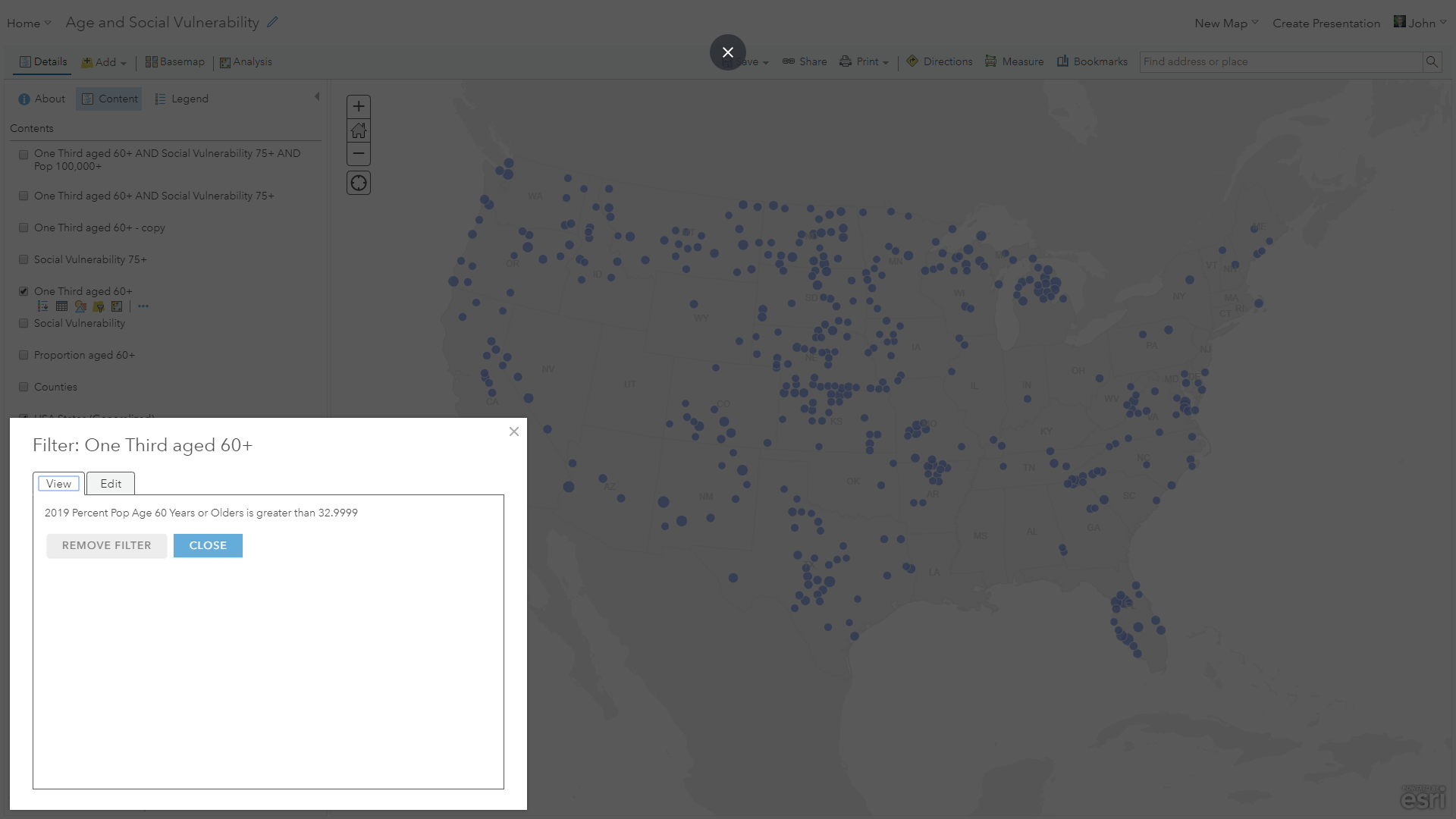Click the search magnifier icon

1432,62
